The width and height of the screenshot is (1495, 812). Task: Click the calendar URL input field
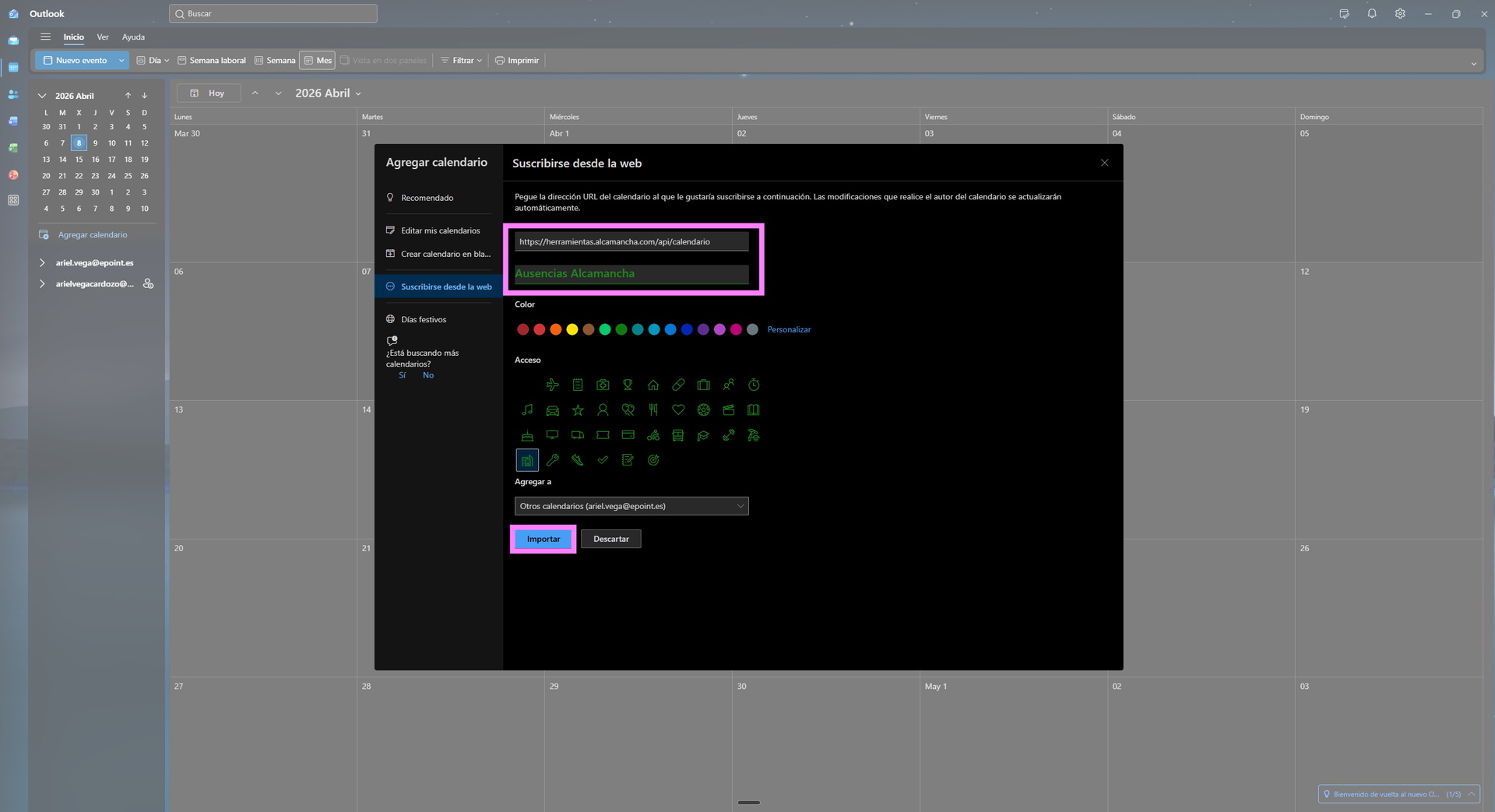631,242
